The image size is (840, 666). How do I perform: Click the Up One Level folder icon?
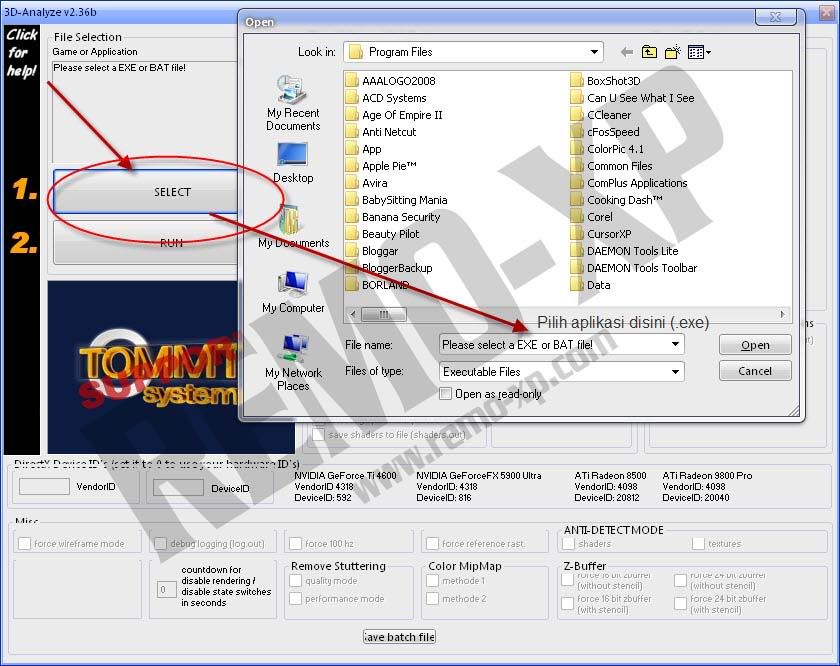[x=650, y=52]
